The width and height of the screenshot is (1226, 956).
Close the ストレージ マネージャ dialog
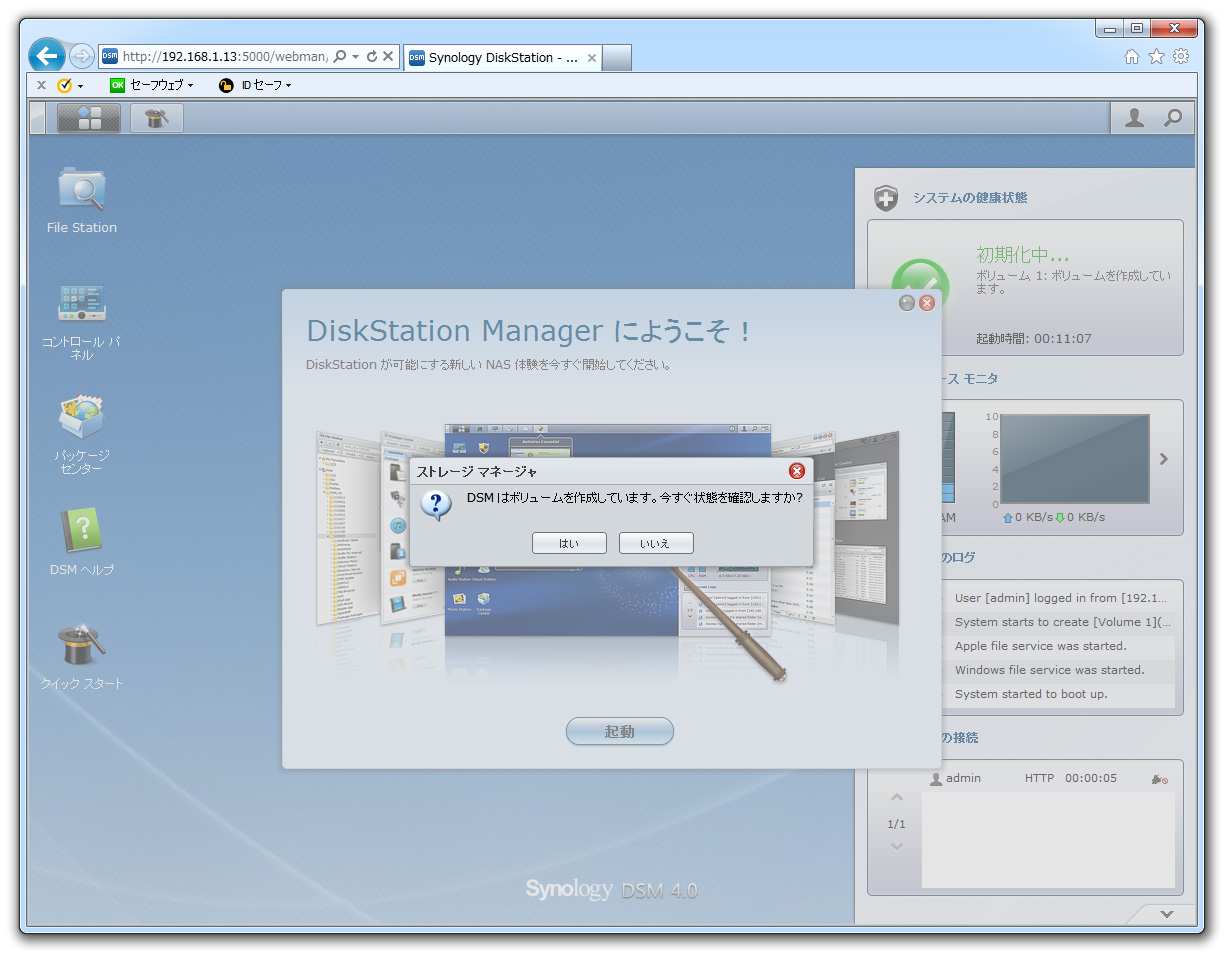[x=796, y=471]
